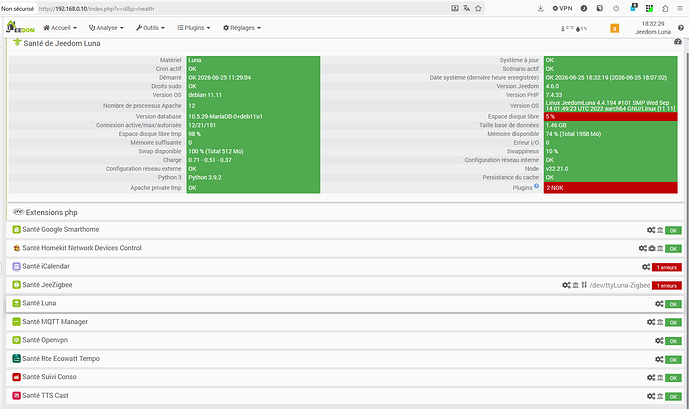Click the red 5 % disk space value
The image size is (690, 409).
click(610, 117)
